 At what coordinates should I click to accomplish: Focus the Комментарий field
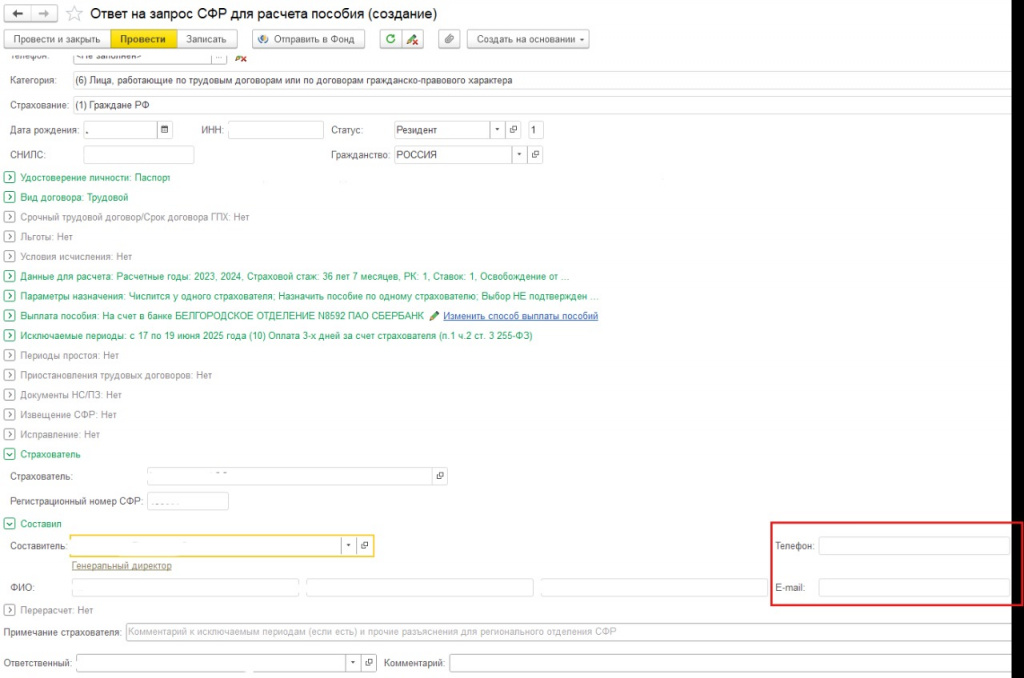tap(730, 663)
